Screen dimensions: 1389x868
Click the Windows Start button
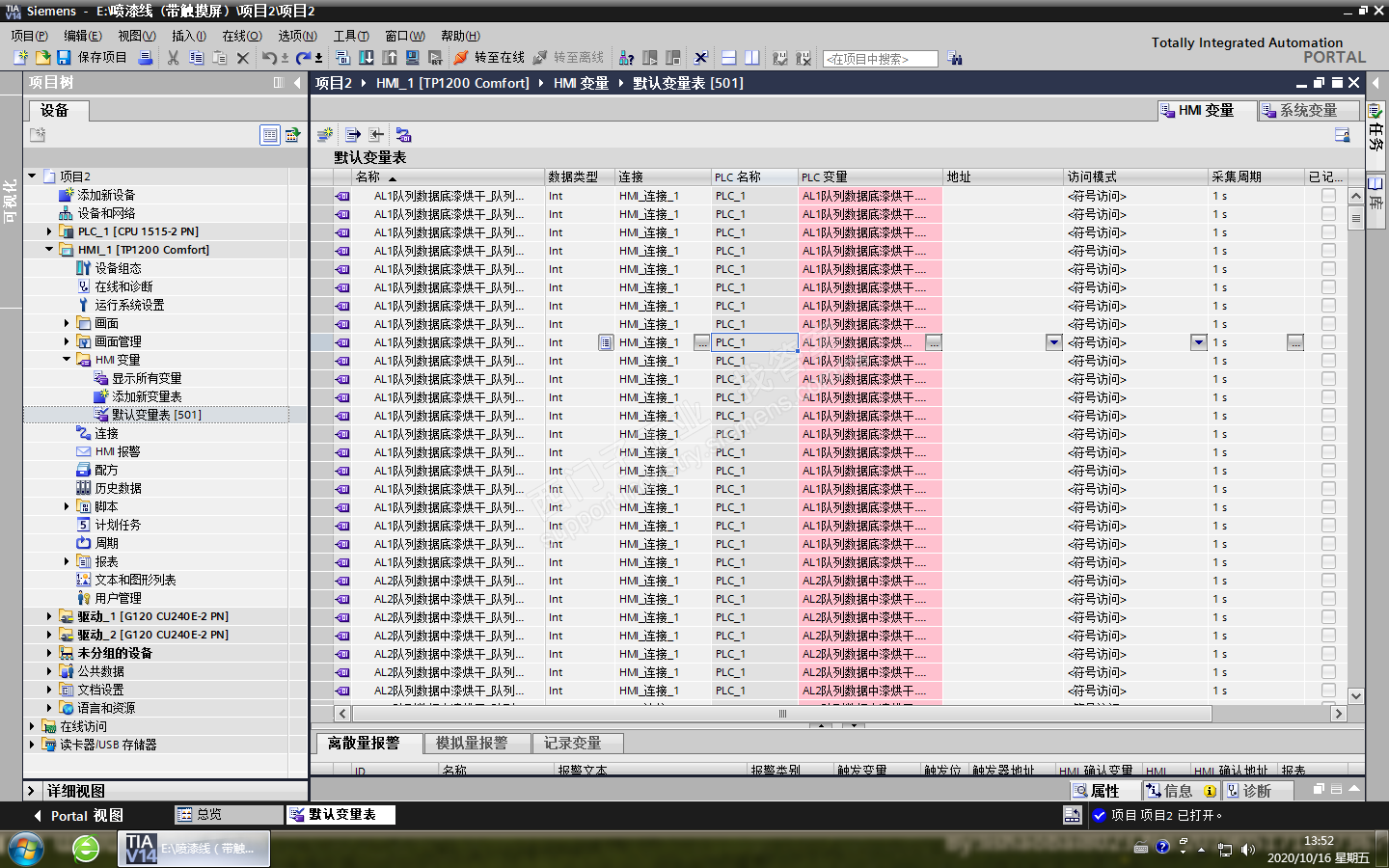26,849
